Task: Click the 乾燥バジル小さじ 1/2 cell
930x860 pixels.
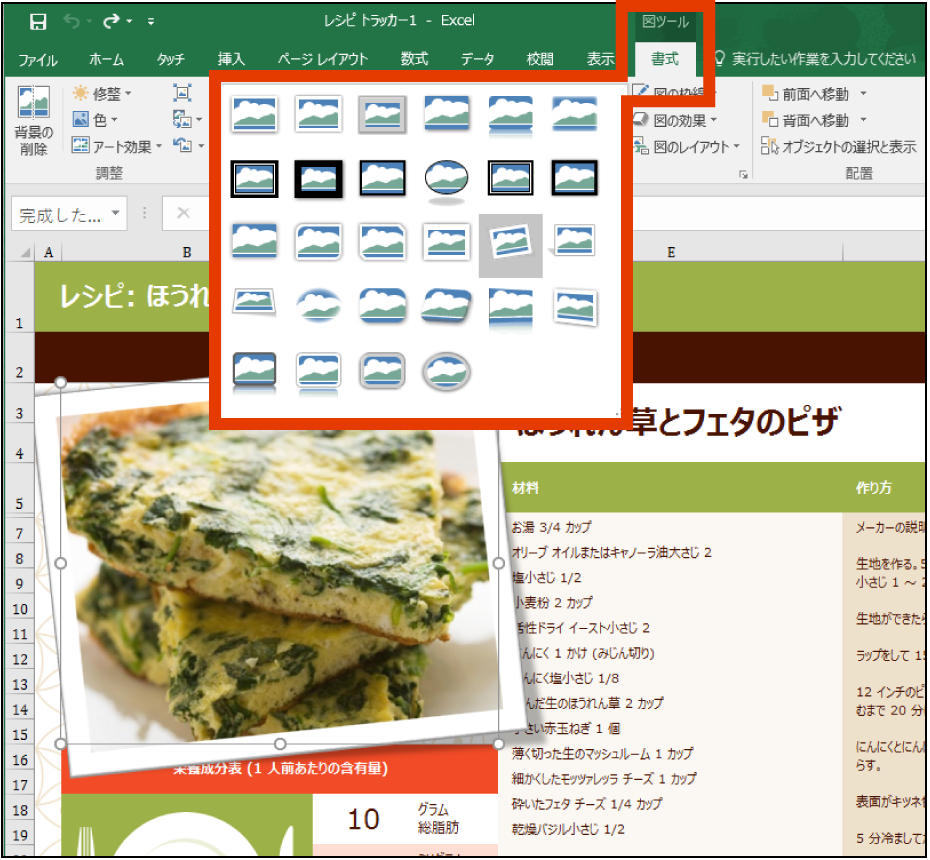Action: [x=568, y=829]
